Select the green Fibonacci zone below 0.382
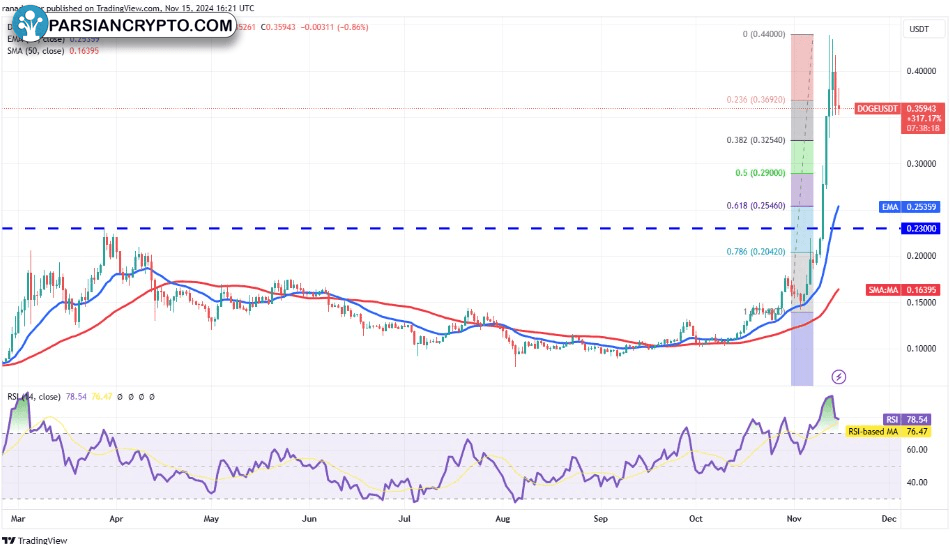The image size is (950, 545). 802,157
